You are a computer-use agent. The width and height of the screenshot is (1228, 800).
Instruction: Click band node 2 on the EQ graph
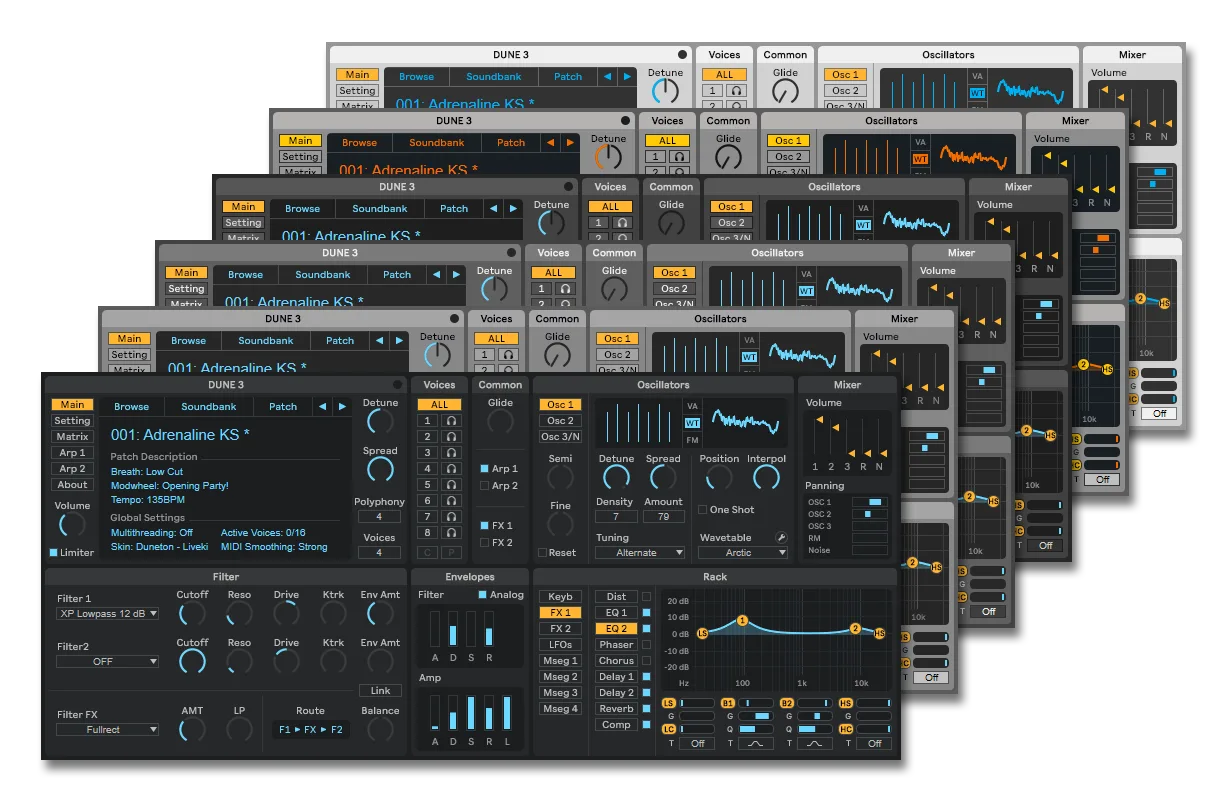point(855,628)
